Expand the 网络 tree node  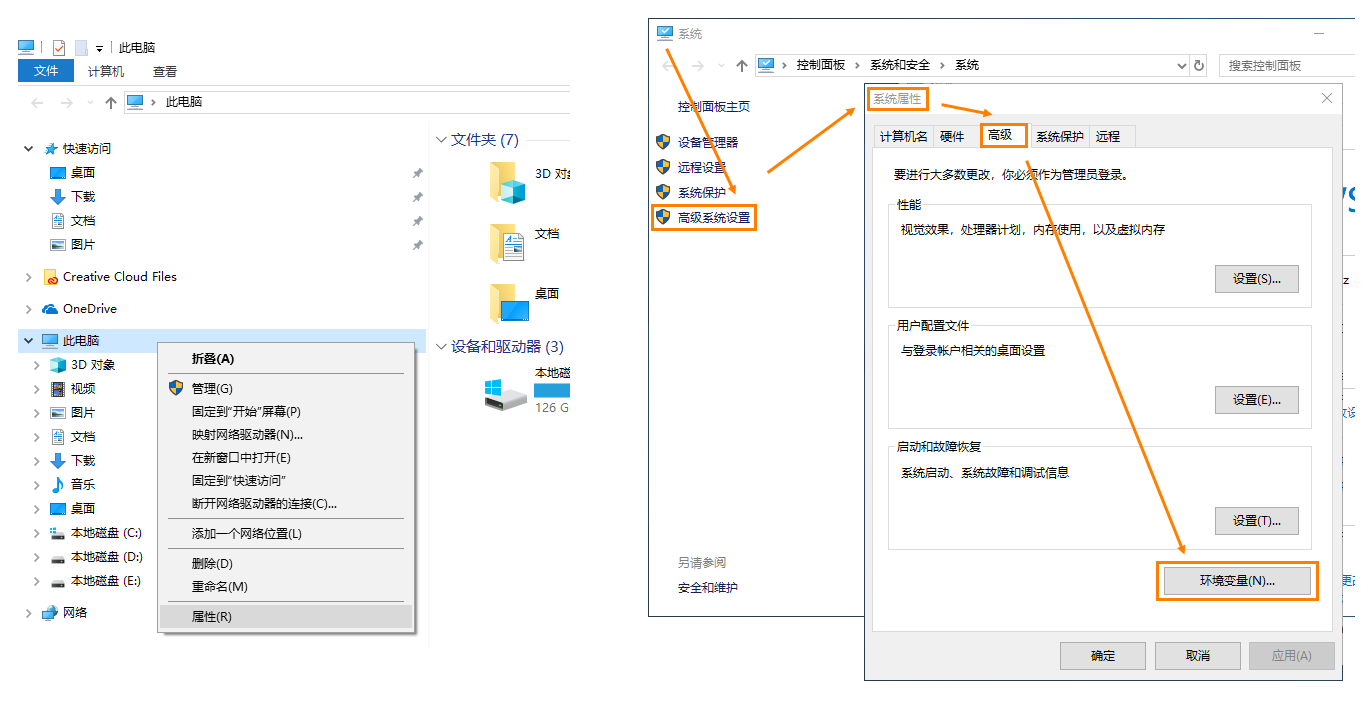point(27,612)
